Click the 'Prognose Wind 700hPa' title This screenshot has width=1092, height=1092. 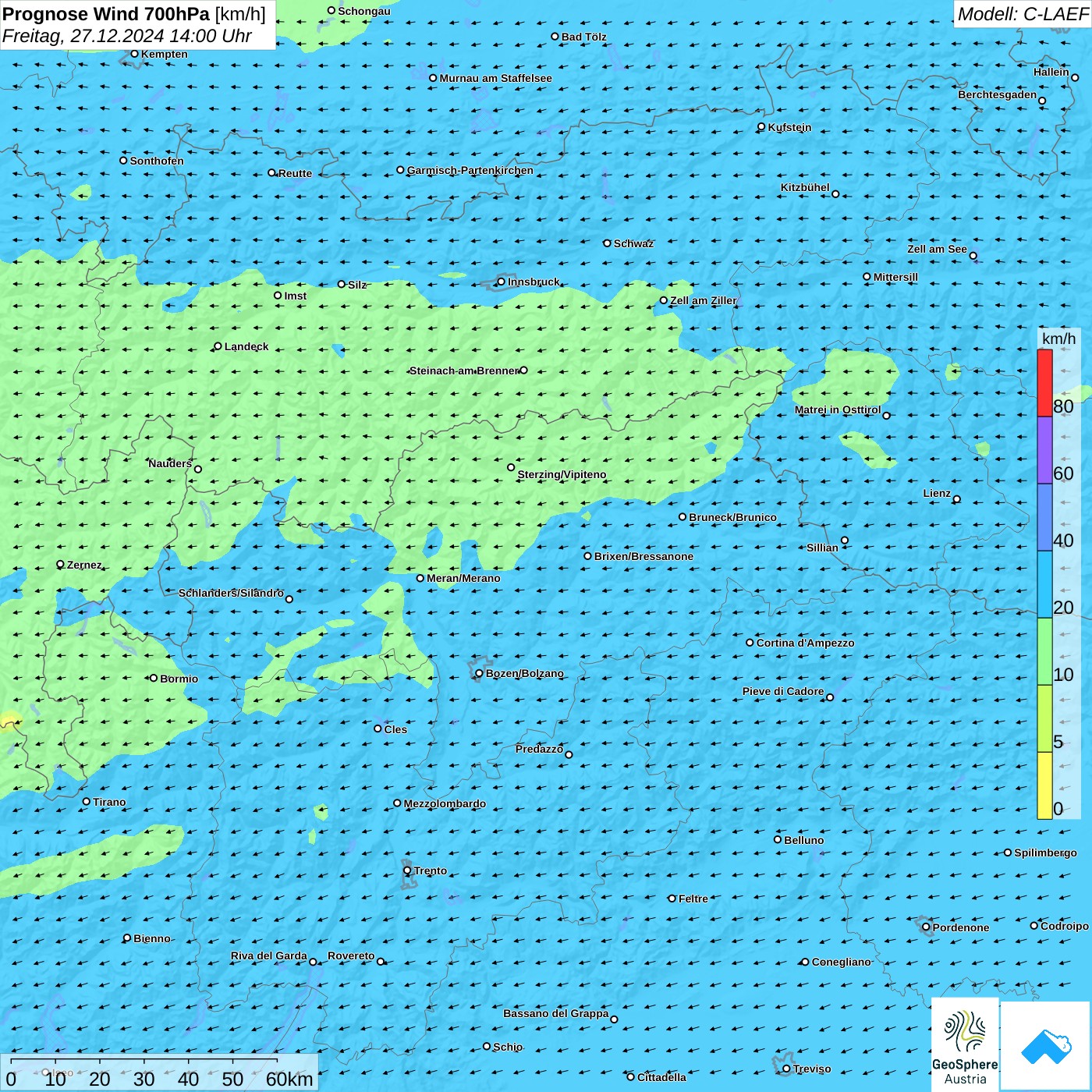(107, 14)
